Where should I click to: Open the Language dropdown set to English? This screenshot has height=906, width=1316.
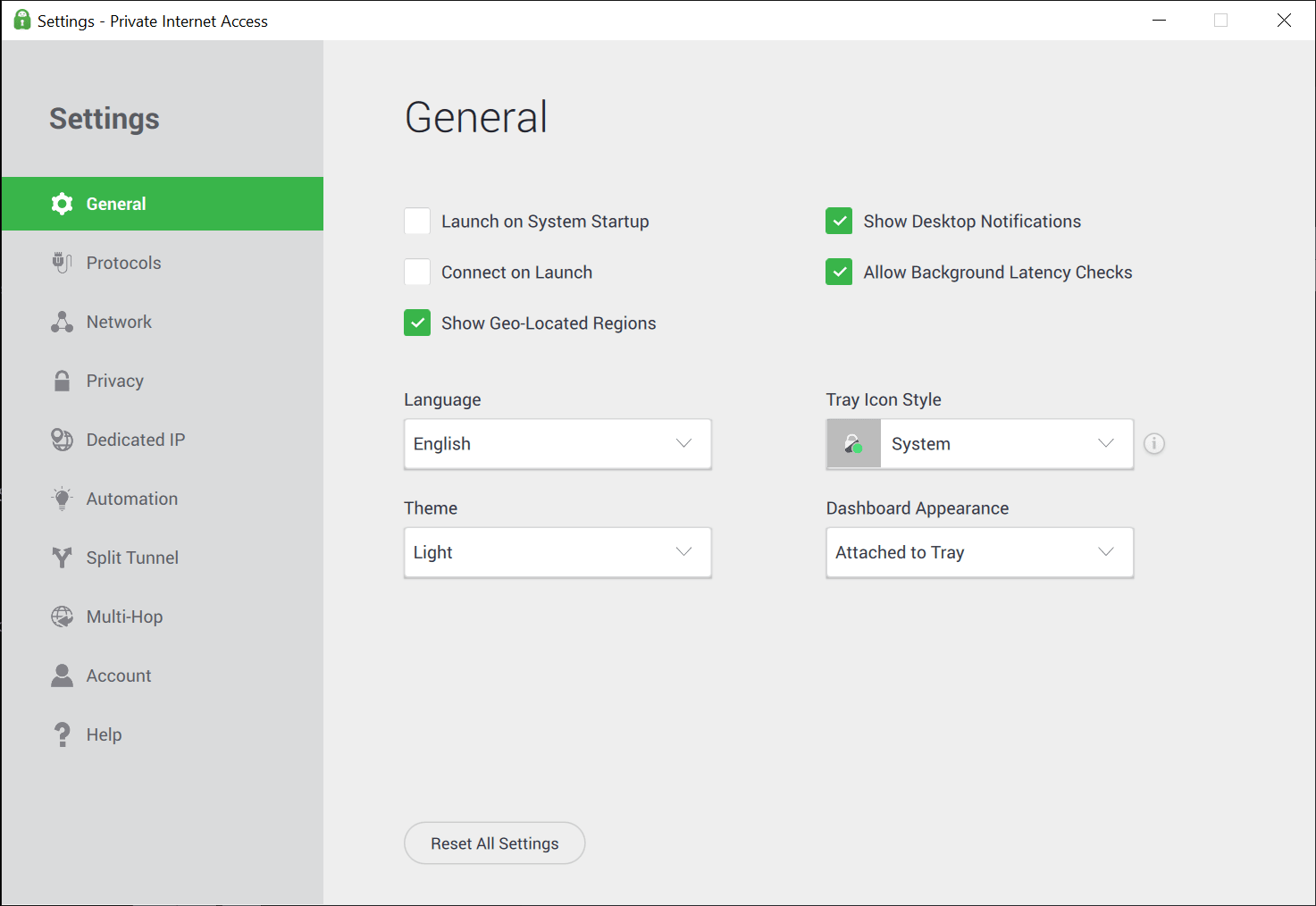click(x=557, y=444)
